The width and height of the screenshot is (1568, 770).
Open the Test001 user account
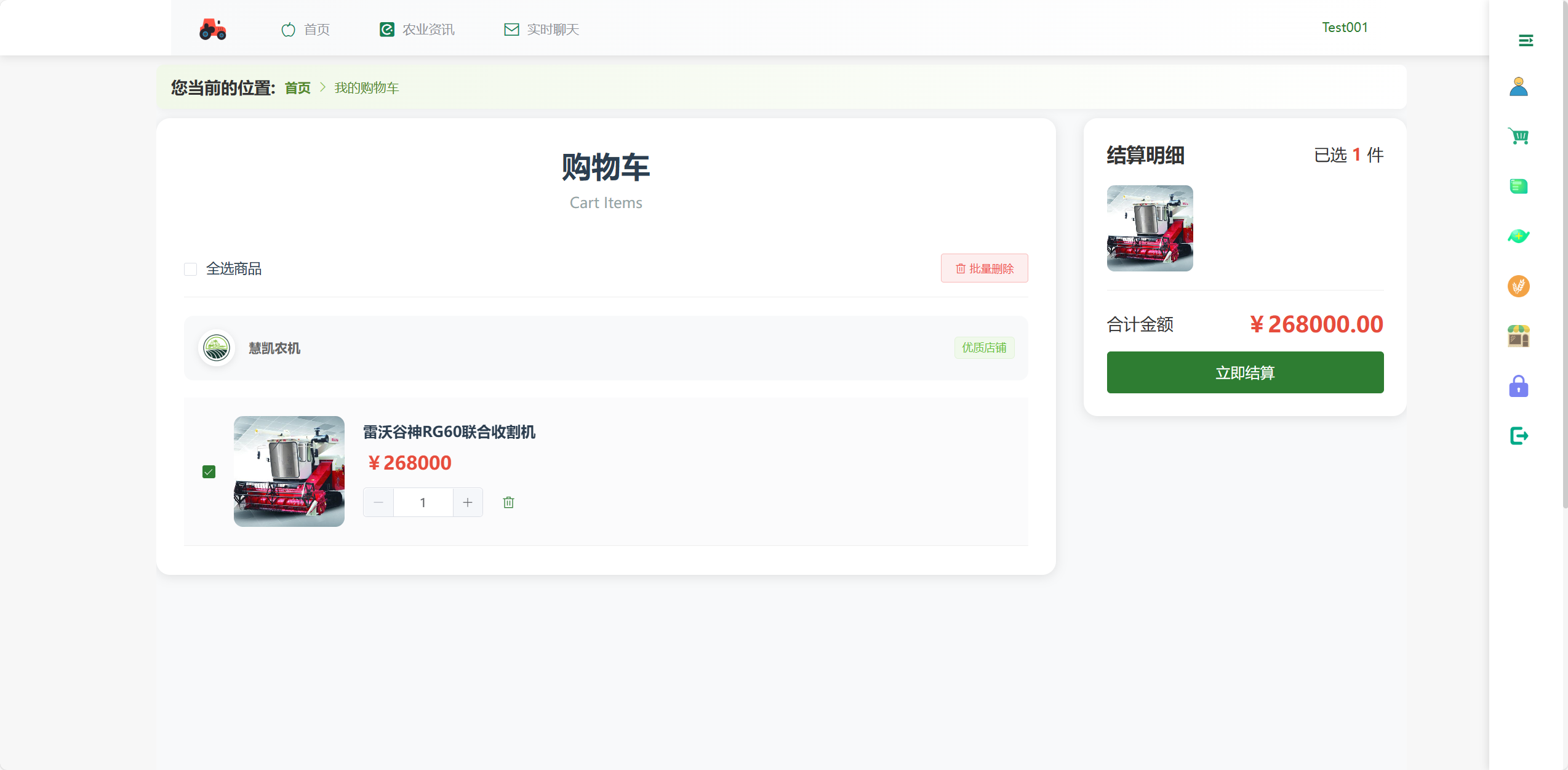pos(1345,28)
